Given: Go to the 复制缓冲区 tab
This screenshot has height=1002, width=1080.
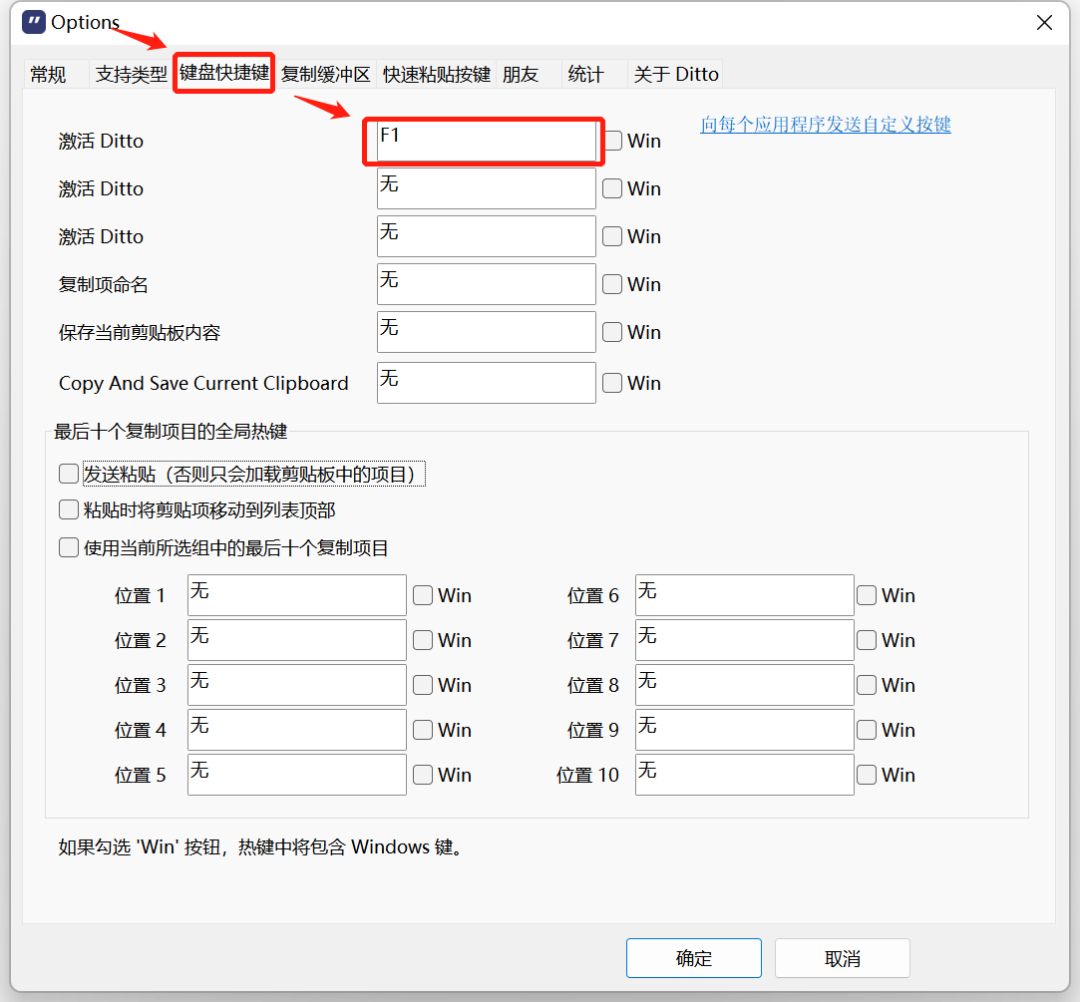Looking at the screenshot, I should [x=325, y=74].
